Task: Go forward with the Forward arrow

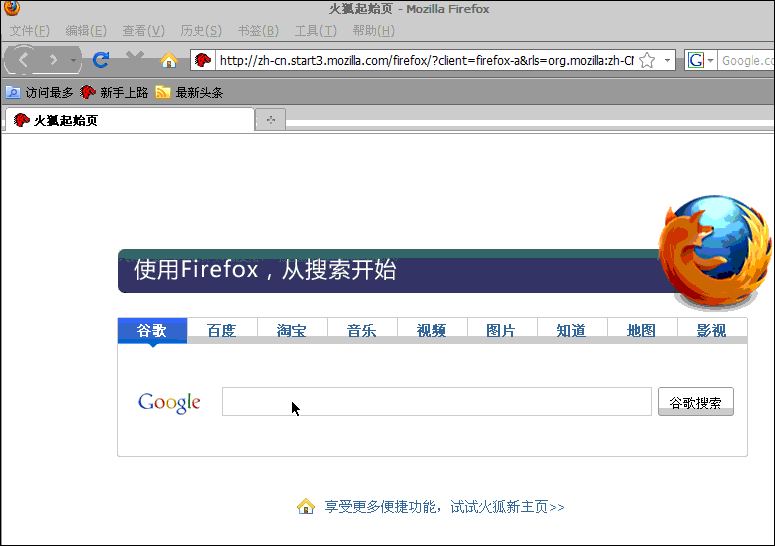Action: (x=53, y=60)
